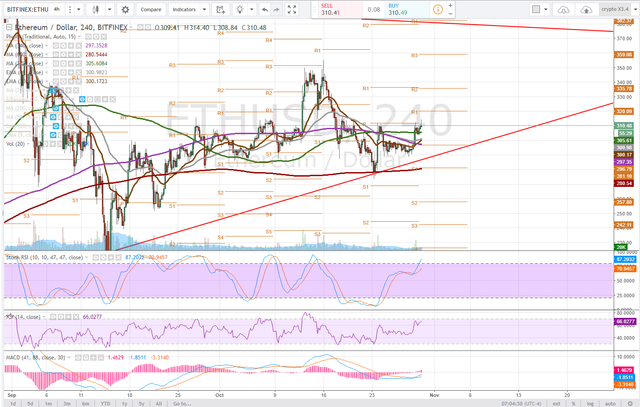Click the lightbulb ideas icon
Viewport: 640px width, 407px height.
tap(240, 9)
